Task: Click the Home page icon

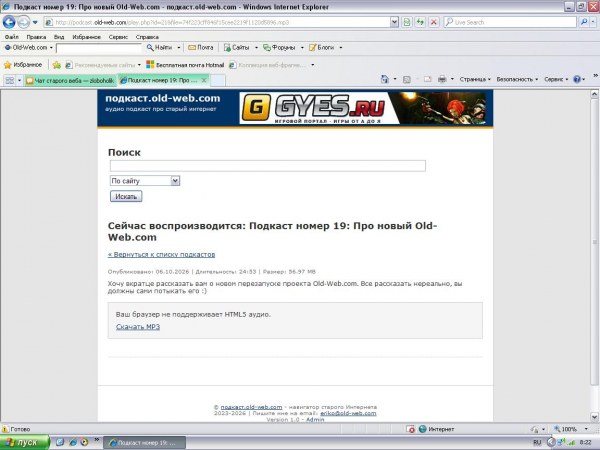Action: click(x=385, y=79)
